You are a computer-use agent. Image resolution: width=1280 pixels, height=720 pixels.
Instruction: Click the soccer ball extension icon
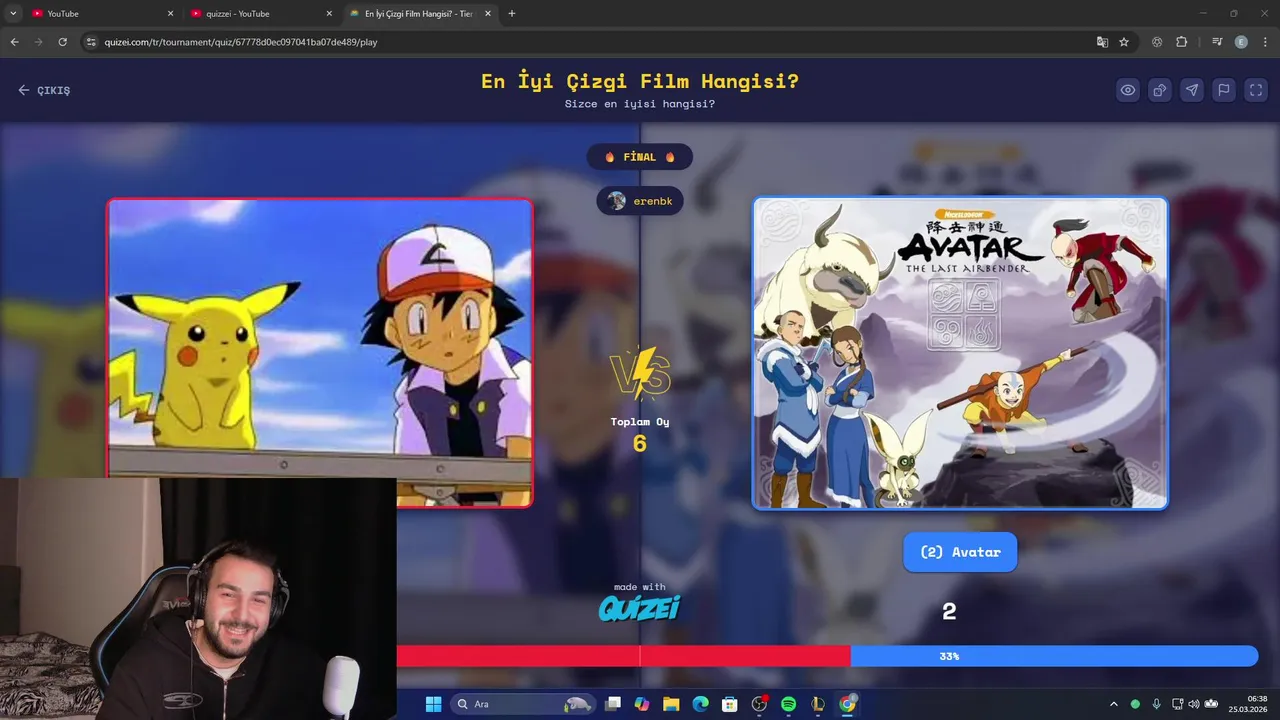tap(1157, 42)
